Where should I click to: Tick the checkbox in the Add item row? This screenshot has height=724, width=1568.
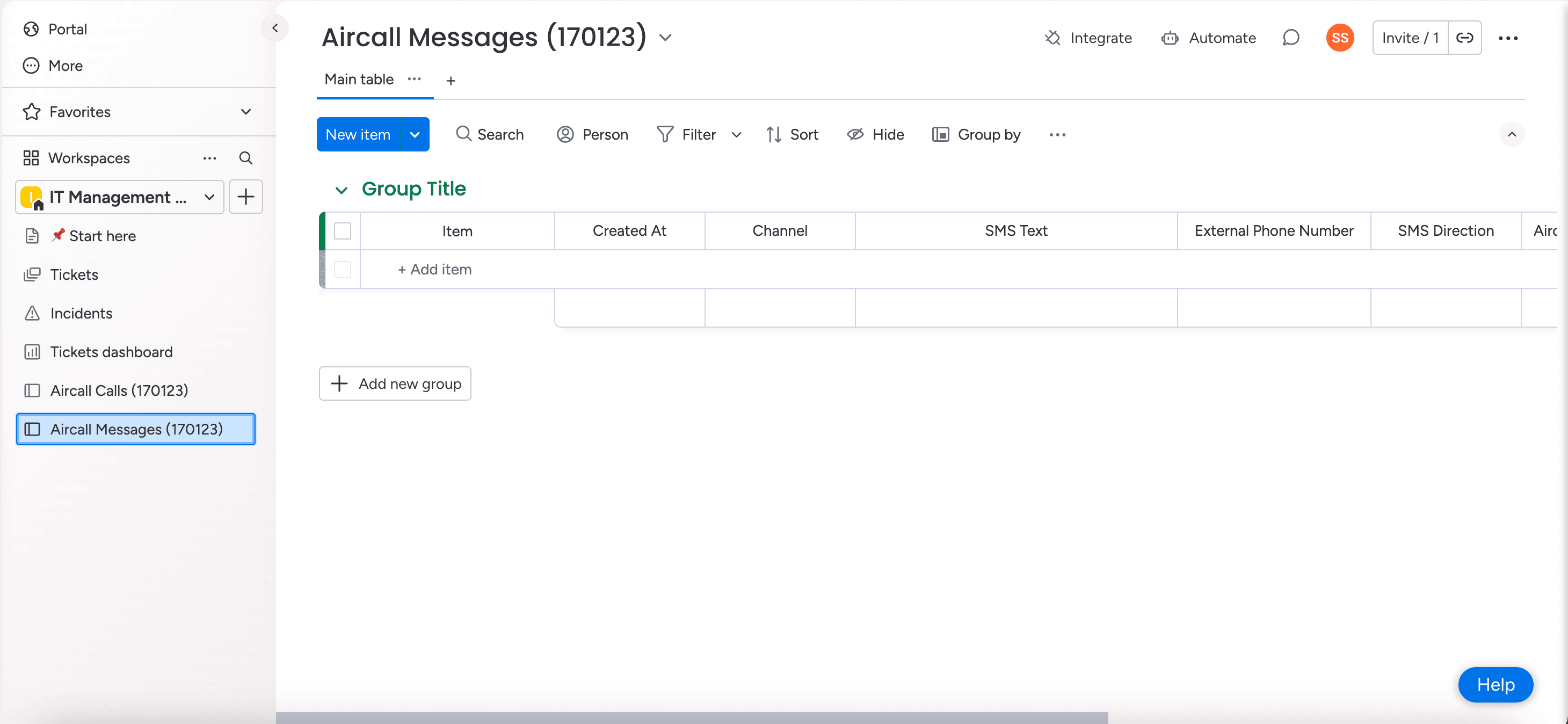(x=343, y=269)
